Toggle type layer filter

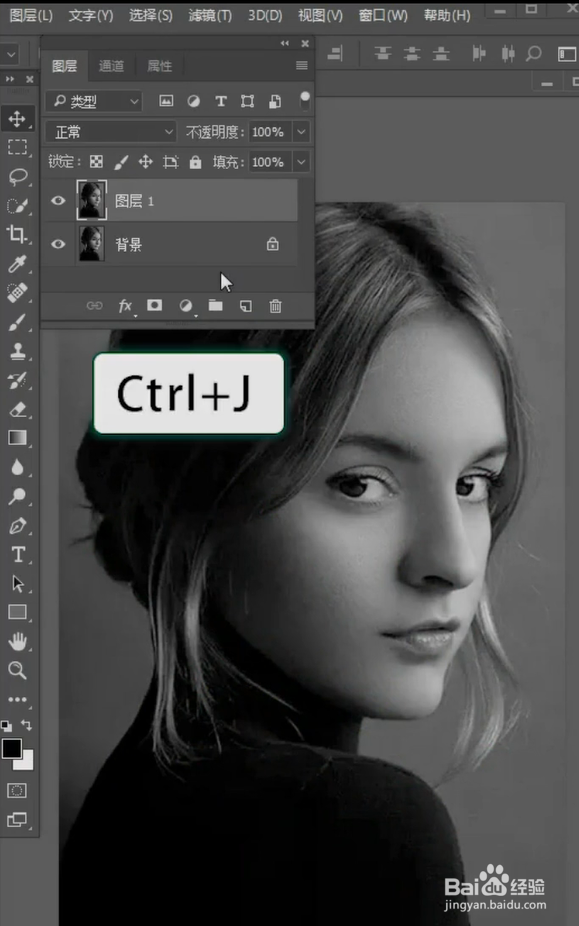click(220, 101)
